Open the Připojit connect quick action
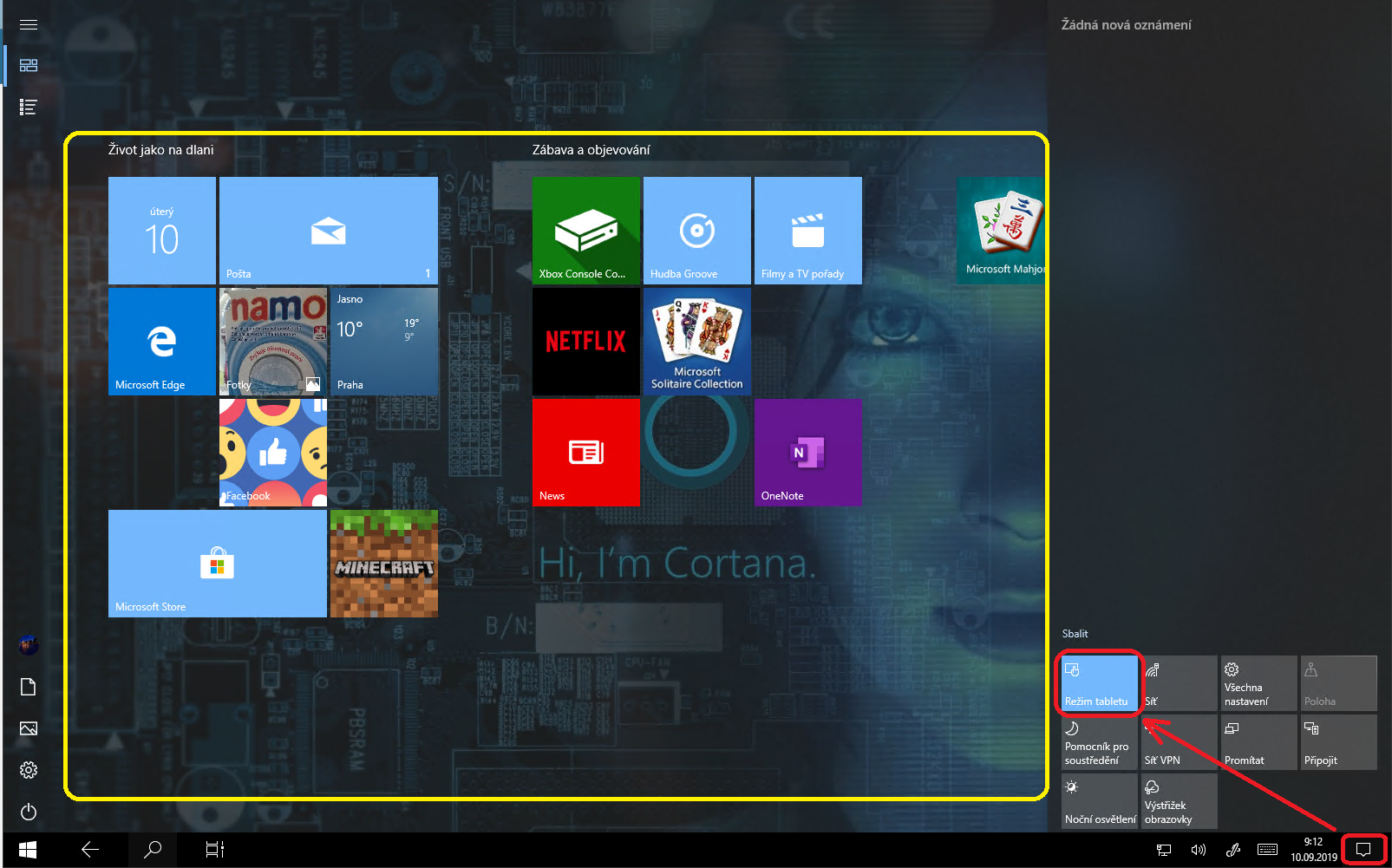Screen dimensions: 1392x868 tap(1339, 742)
